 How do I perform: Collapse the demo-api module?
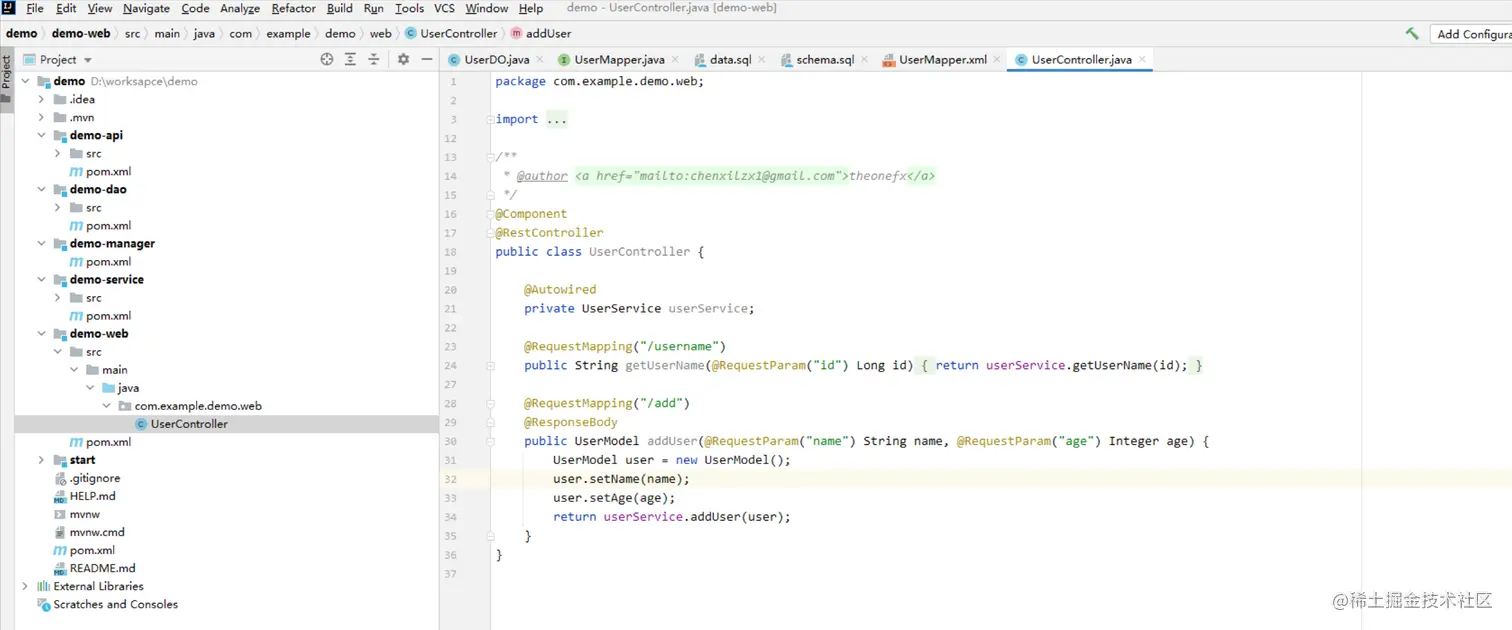click(41, 135)
